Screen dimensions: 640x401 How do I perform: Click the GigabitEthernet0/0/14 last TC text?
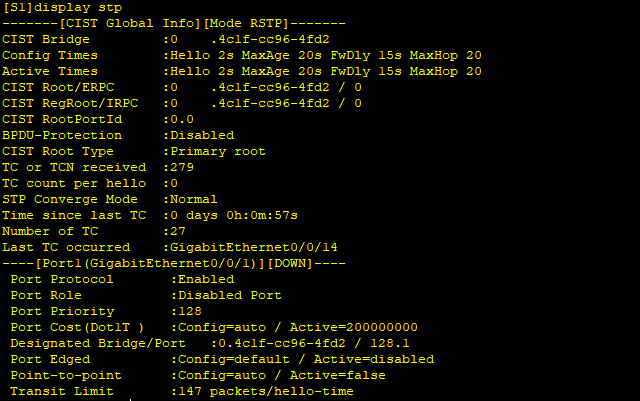[x=254, y=247]
